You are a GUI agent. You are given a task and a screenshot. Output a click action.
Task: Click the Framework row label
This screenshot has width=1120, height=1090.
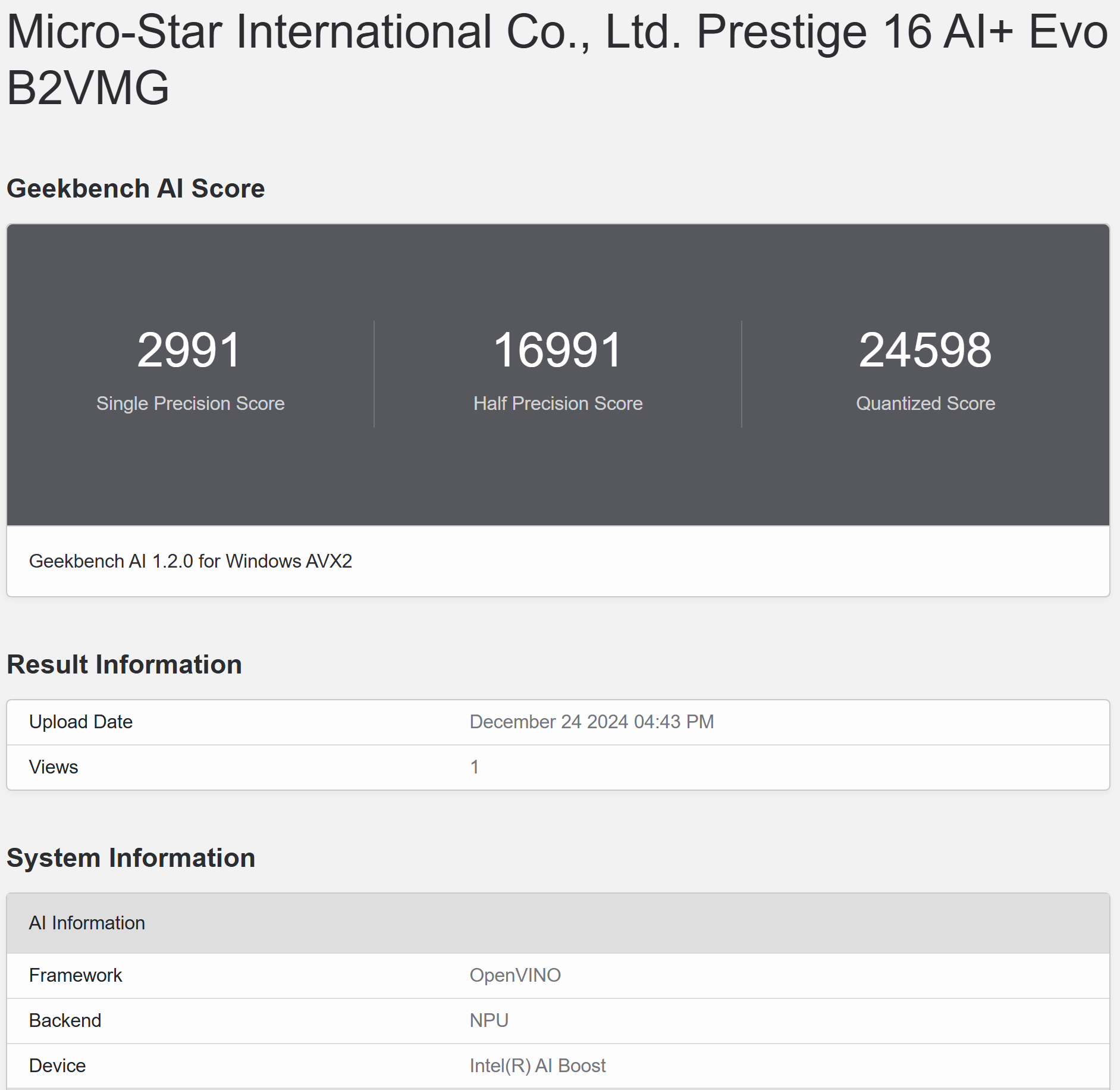point(76,975)
